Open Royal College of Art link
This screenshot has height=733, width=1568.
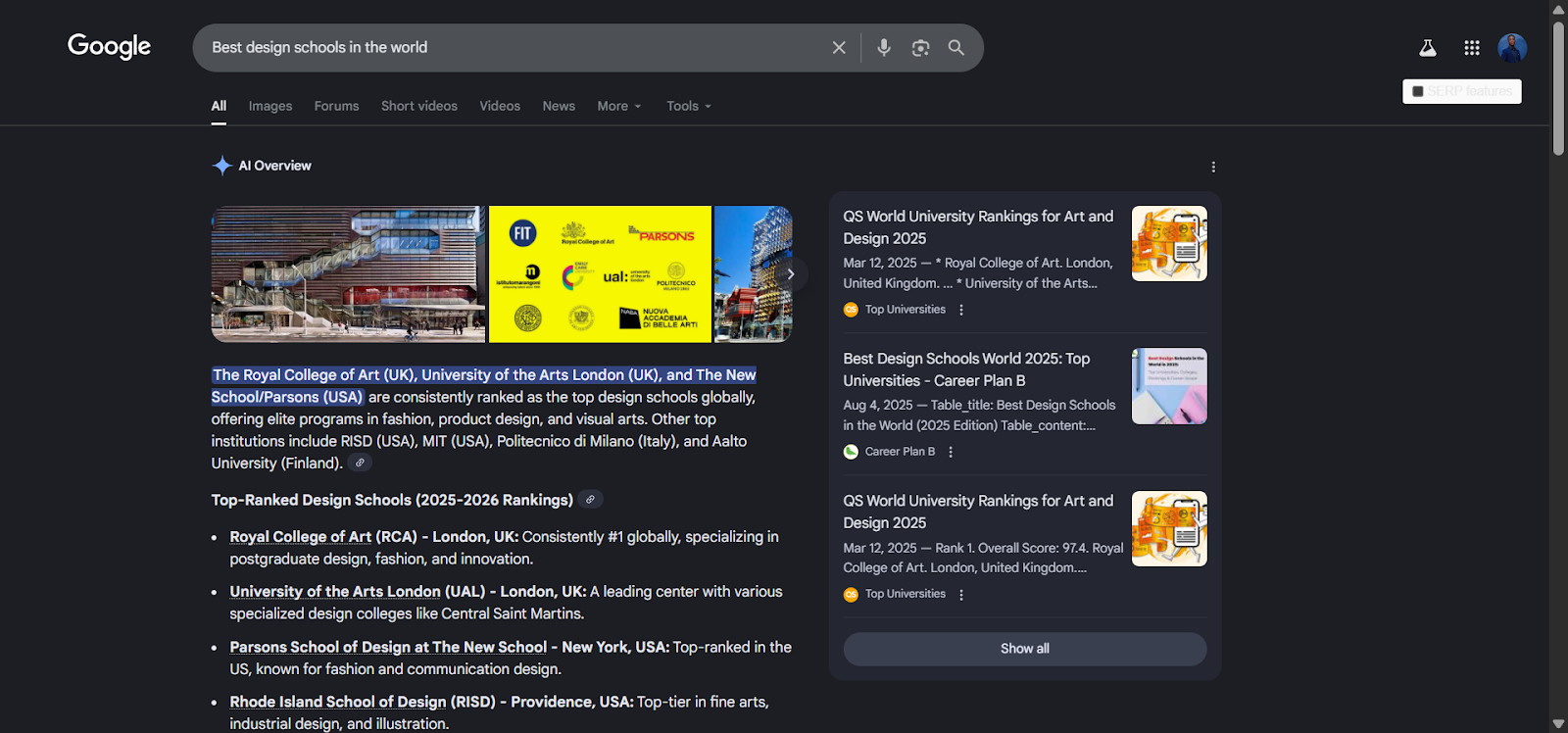tap(300, 537)
